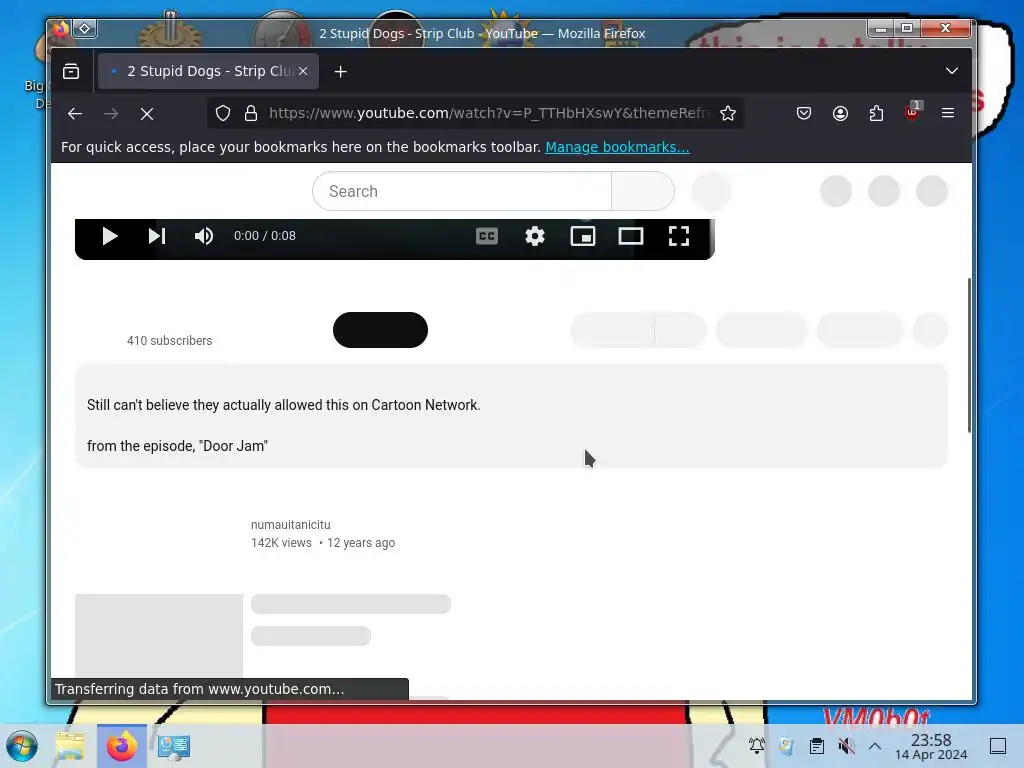Open uBlock Origin extension popup
1024x768 pixels.
pyautogui.click(x=912, y=112)
